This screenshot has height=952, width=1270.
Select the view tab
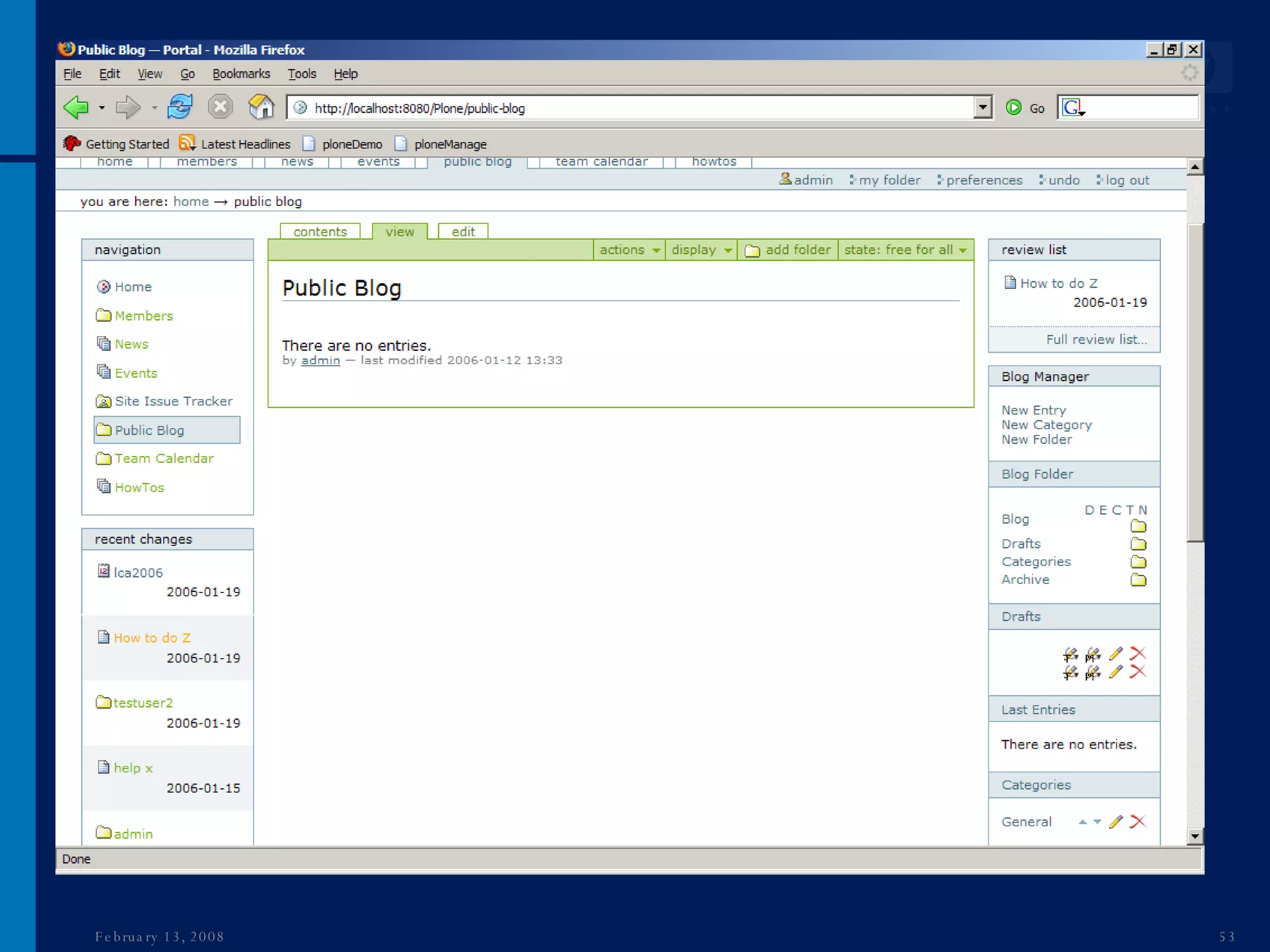[x=399, y=231]
